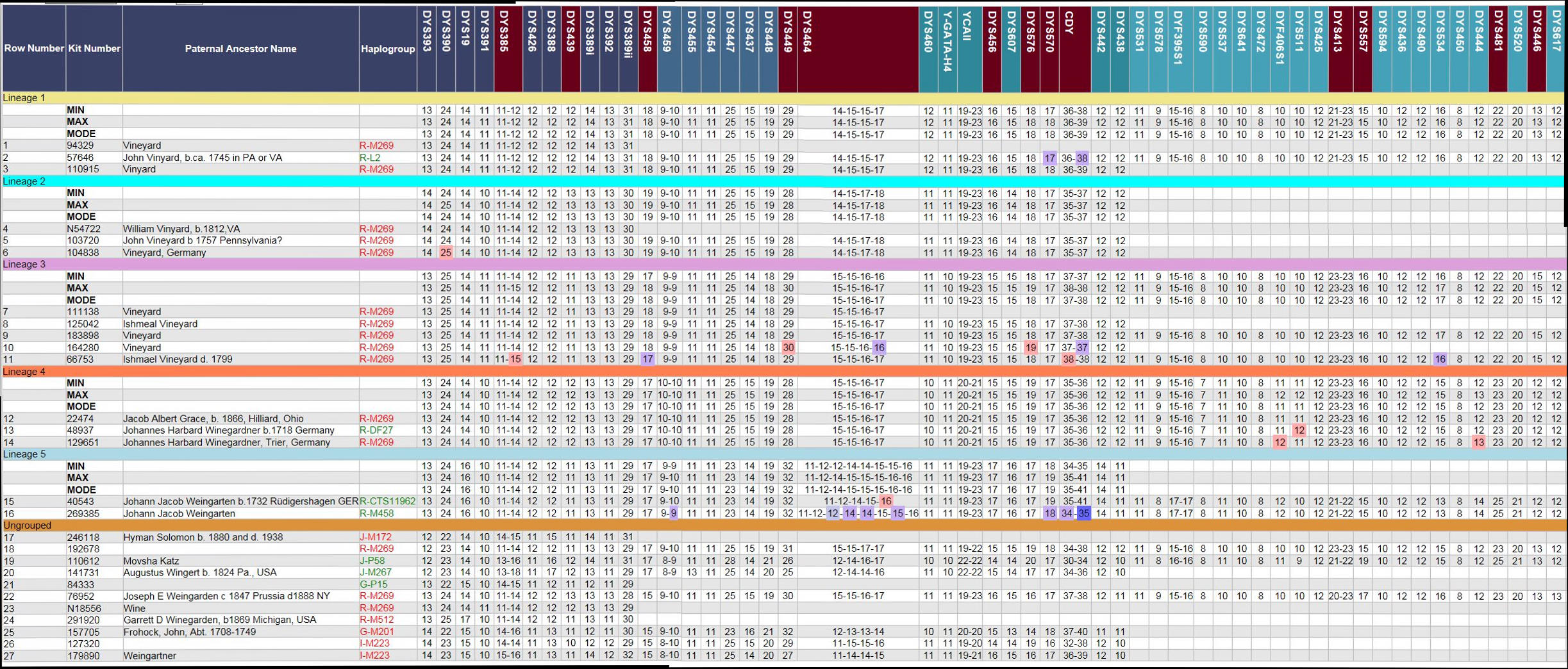Screen dimensions: 1568x669
Task: Click kit number N54722
Action: (x=84, y=229)
